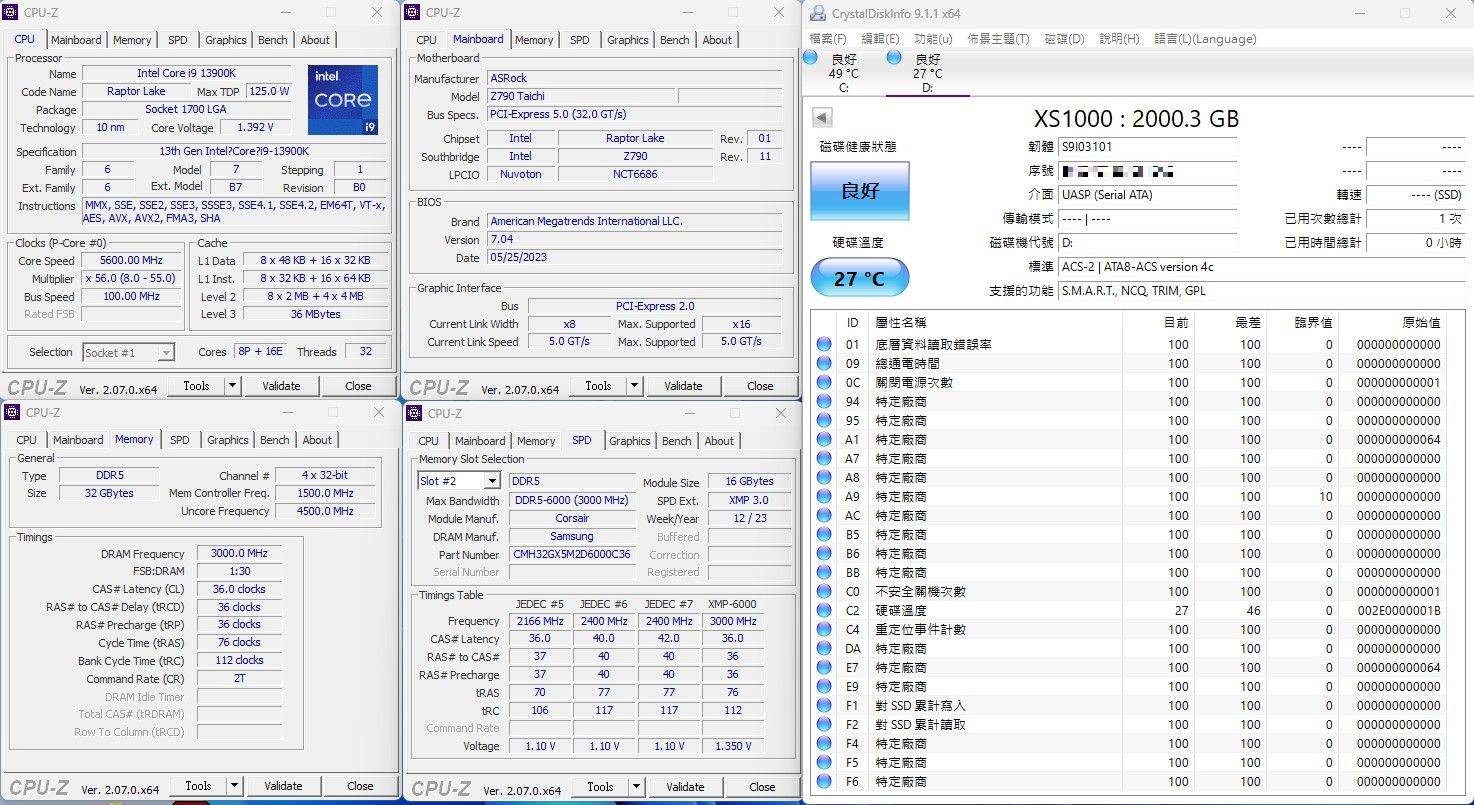Viewport: 1474px width, 805px height.
Task: Select the D: drive health status icon
Action: (x=894, y=58)
